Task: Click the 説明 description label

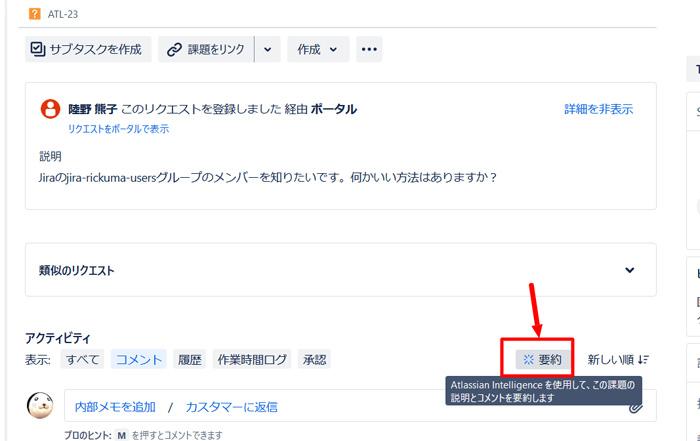Action: 50,156
